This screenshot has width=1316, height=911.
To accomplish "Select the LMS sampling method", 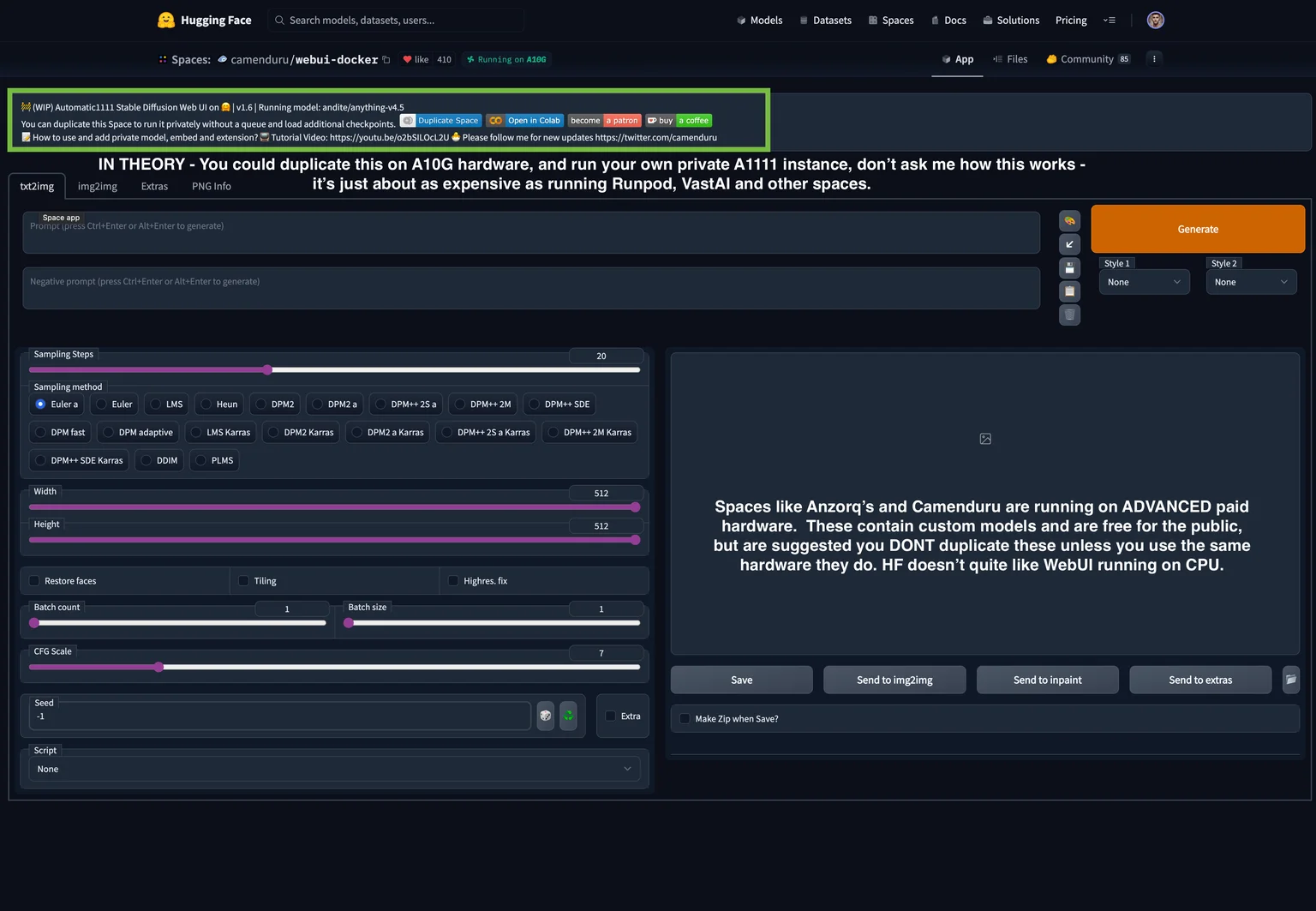I will pos(166,405).
